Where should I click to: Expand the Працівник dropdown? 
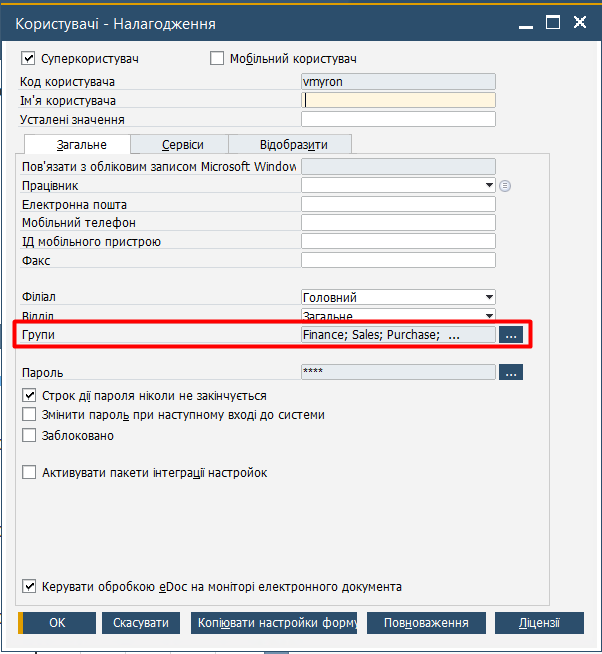click(489, 185)
